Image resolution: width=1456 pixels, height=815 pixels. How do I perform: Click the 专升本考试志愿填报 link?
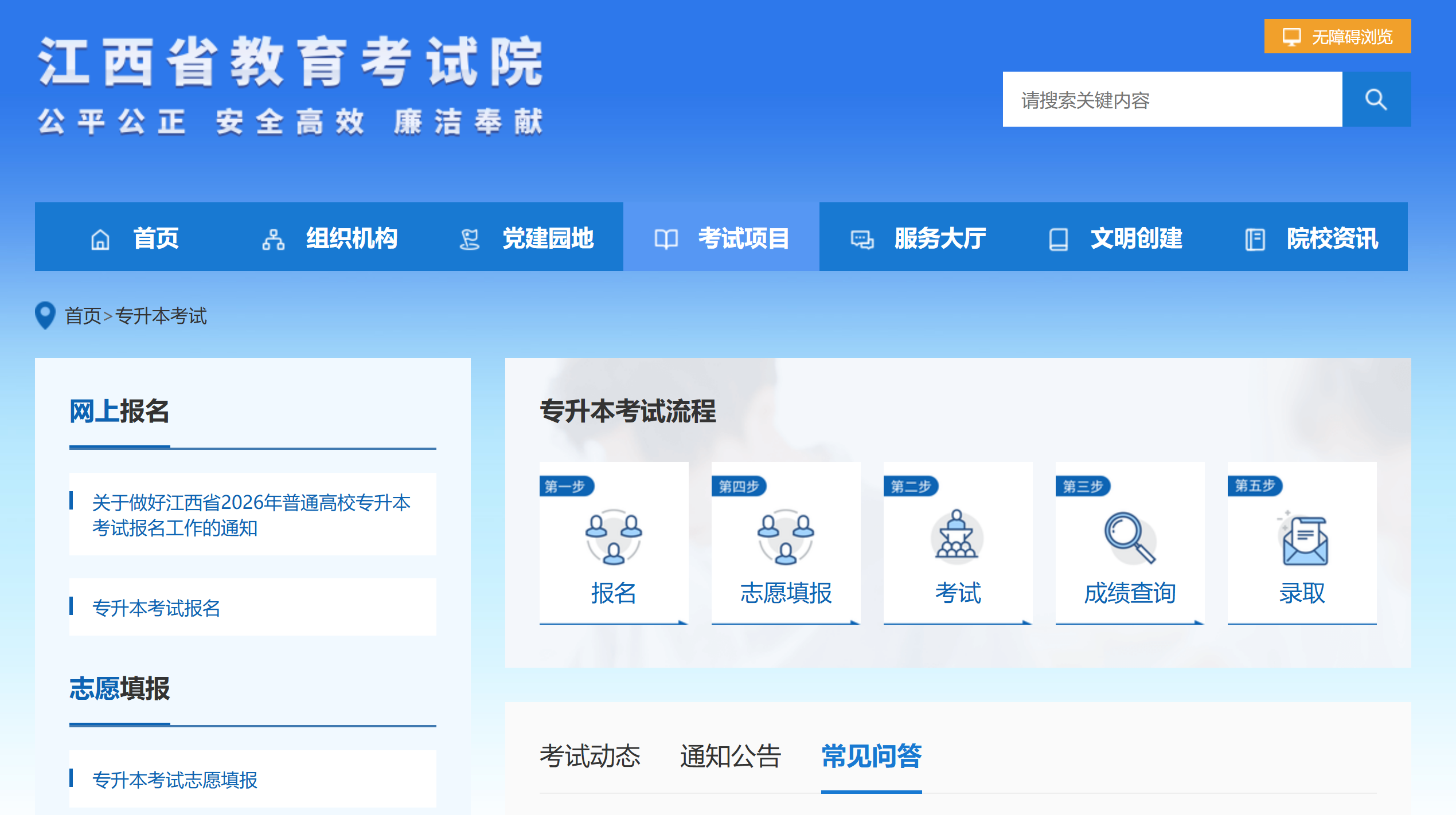point(176,778)
